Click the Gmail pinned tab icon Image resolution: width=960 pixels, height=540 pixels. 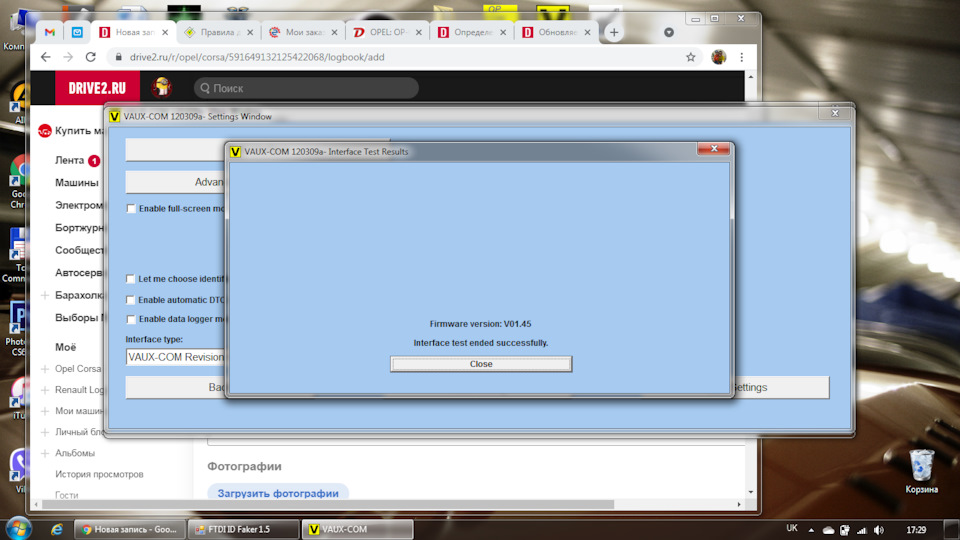50,32
